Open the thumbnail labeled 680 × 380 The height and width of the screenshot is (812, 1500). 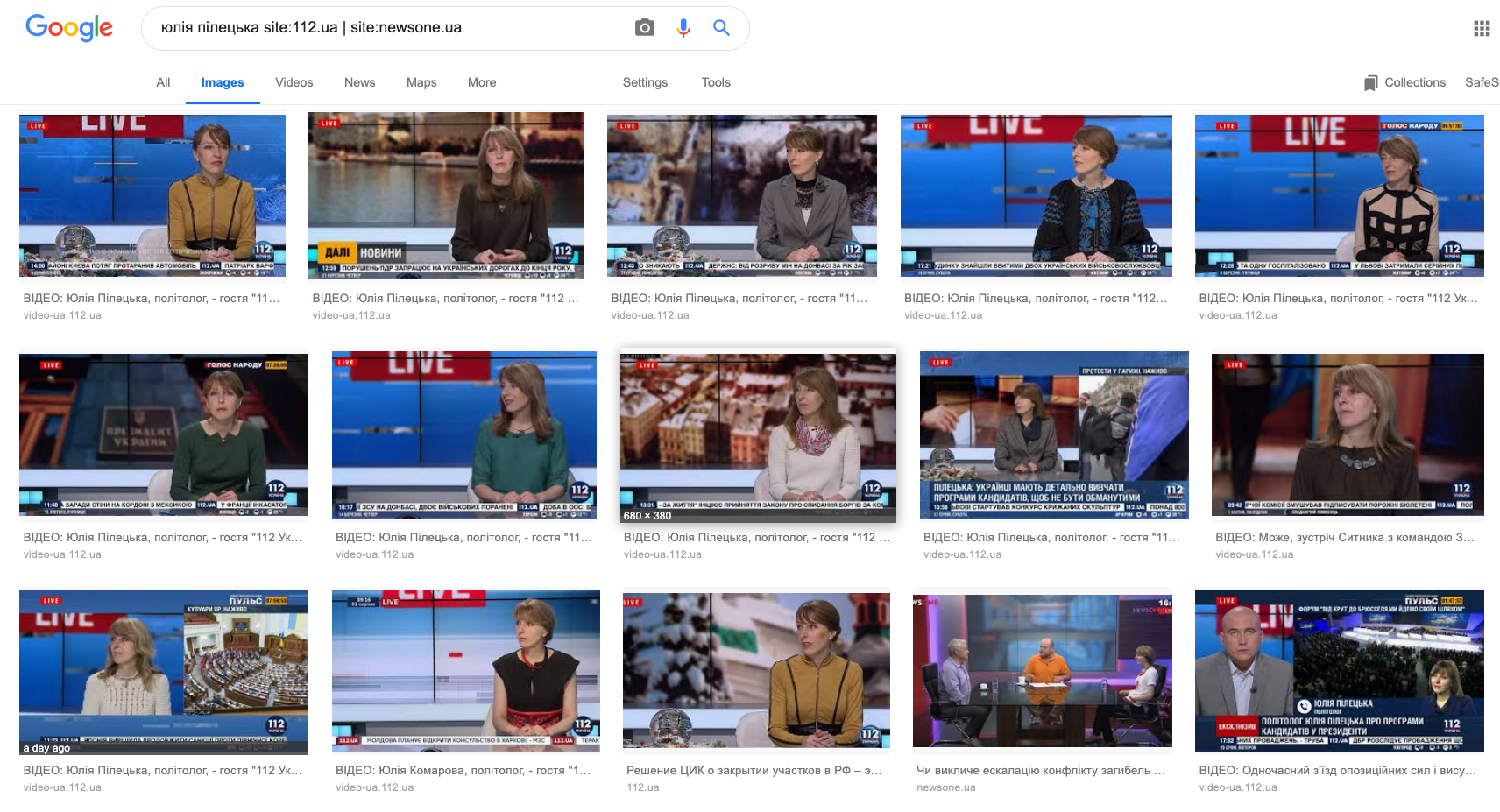(x=758, y=435)
